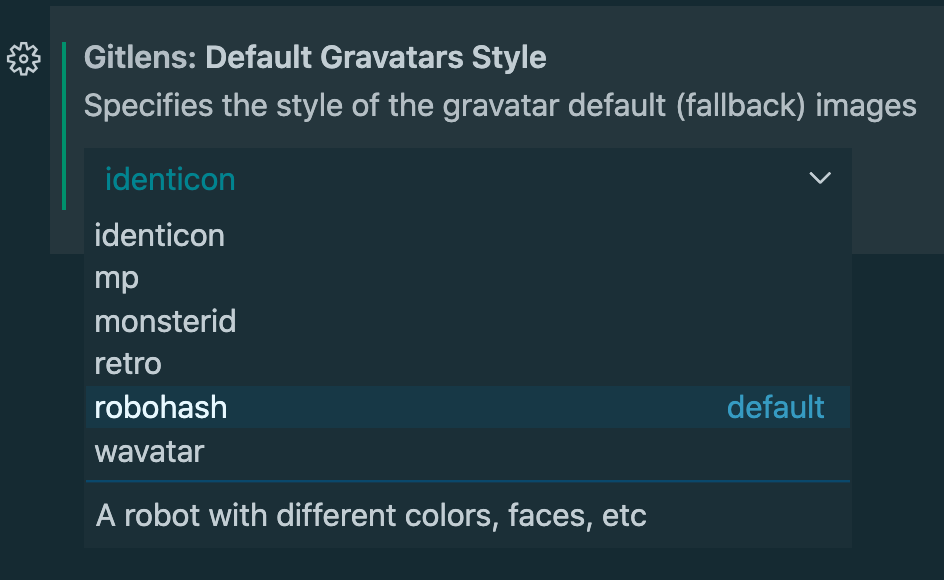944x580 pixels.
Task: Click the default label next to robohash
Action: [776, 406]
